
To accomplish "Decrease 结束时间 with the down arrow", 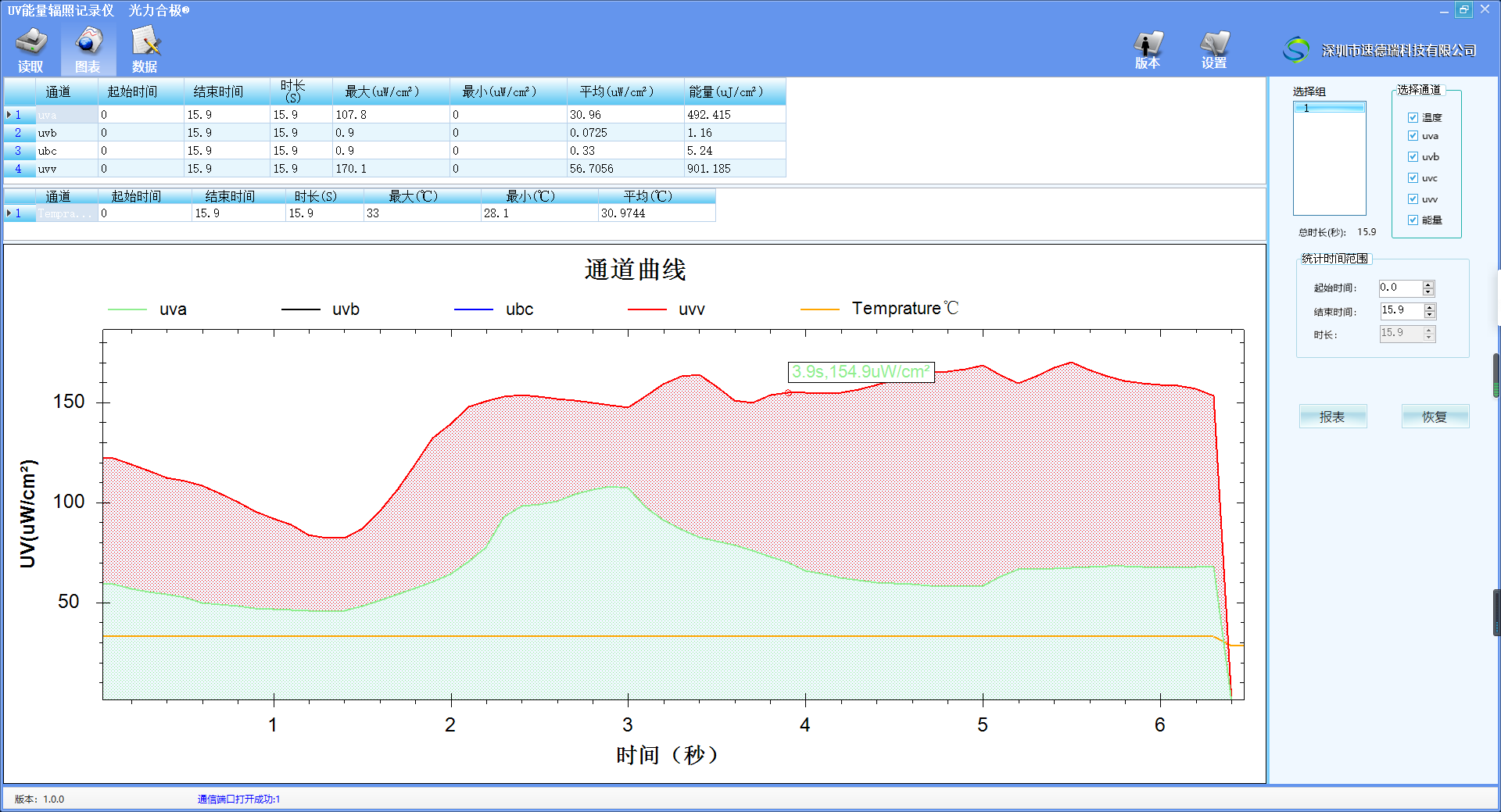I will [x=1430, y=315].
